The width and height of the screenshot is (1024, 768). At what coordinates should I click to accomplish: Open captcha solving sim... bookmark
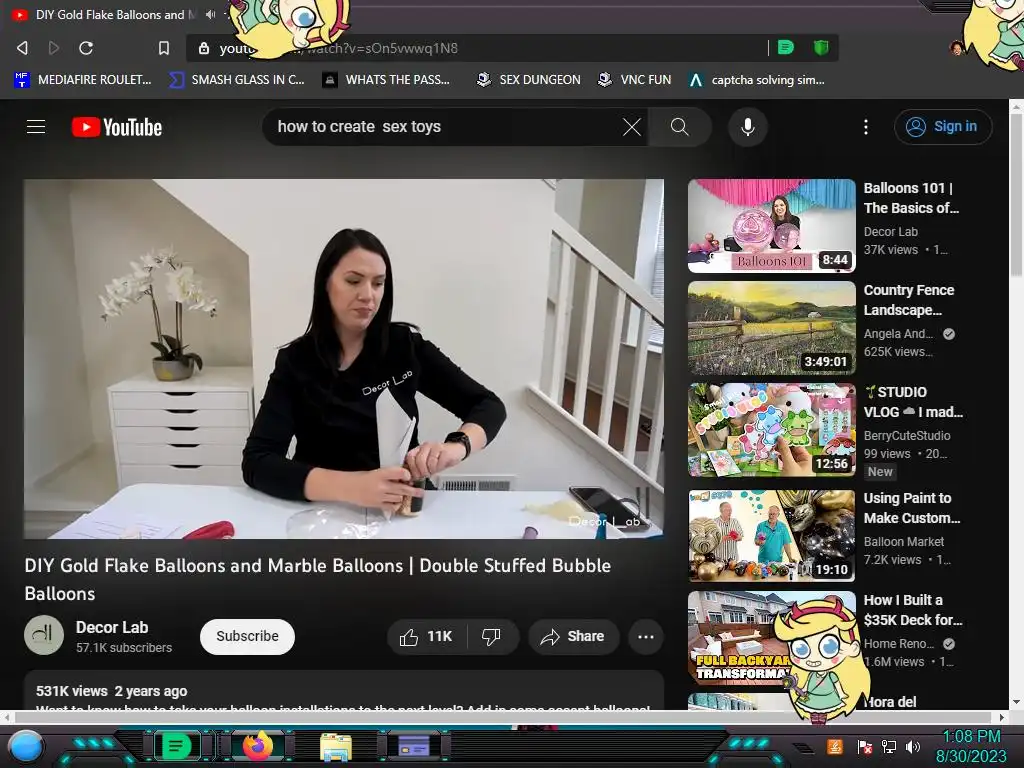(x=757, y=80)
